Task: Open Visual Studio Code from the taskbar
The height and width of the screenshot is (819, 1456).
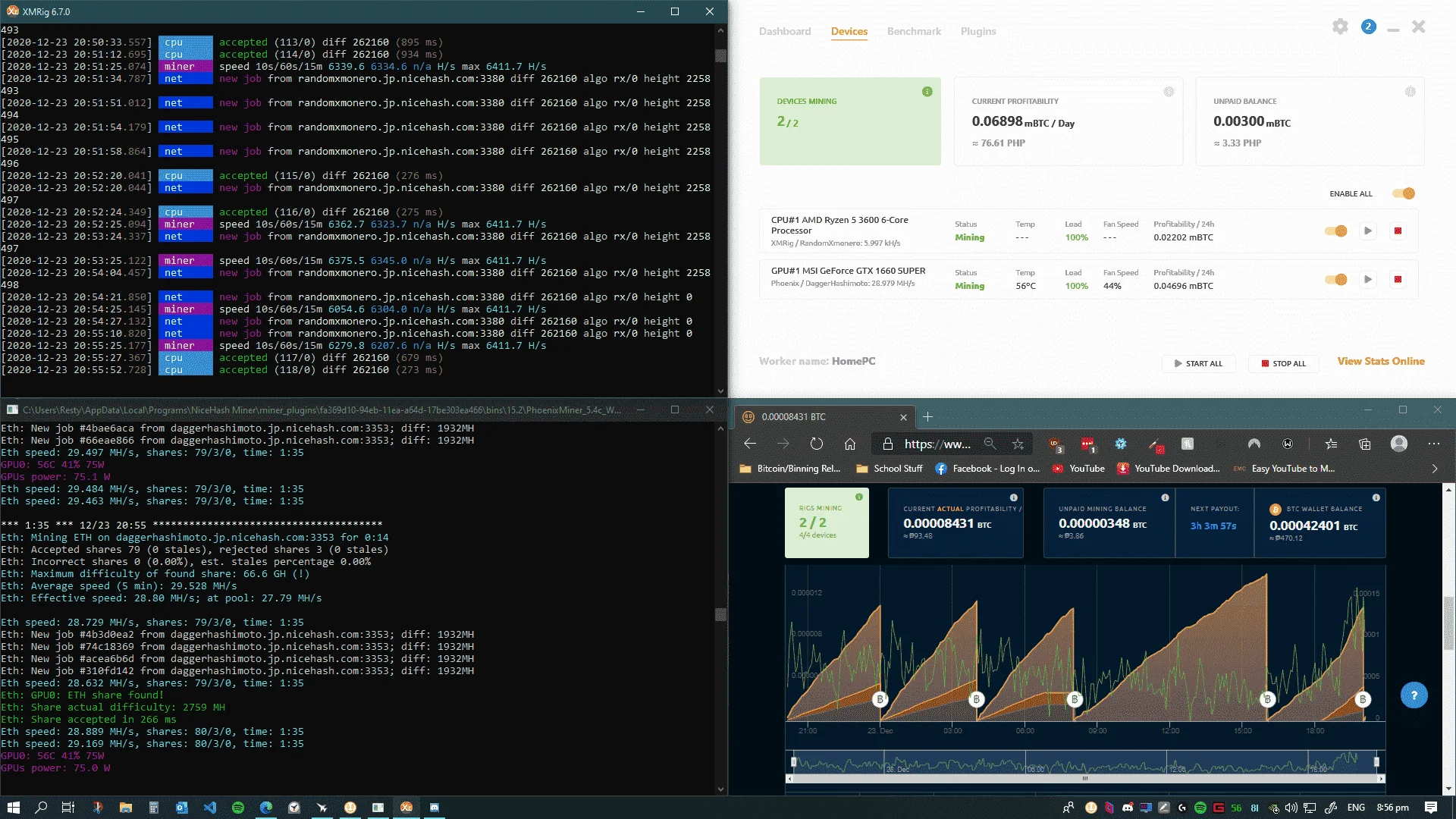Action: click(x=210, y=808)
